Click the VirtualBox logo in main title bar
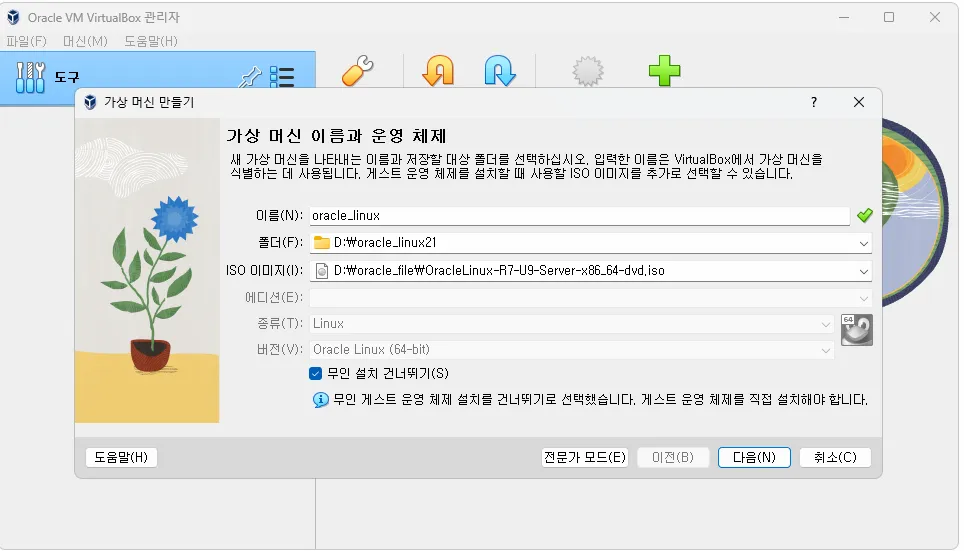The width and height of the screenshot is (964, 551). tap(13, 17)
